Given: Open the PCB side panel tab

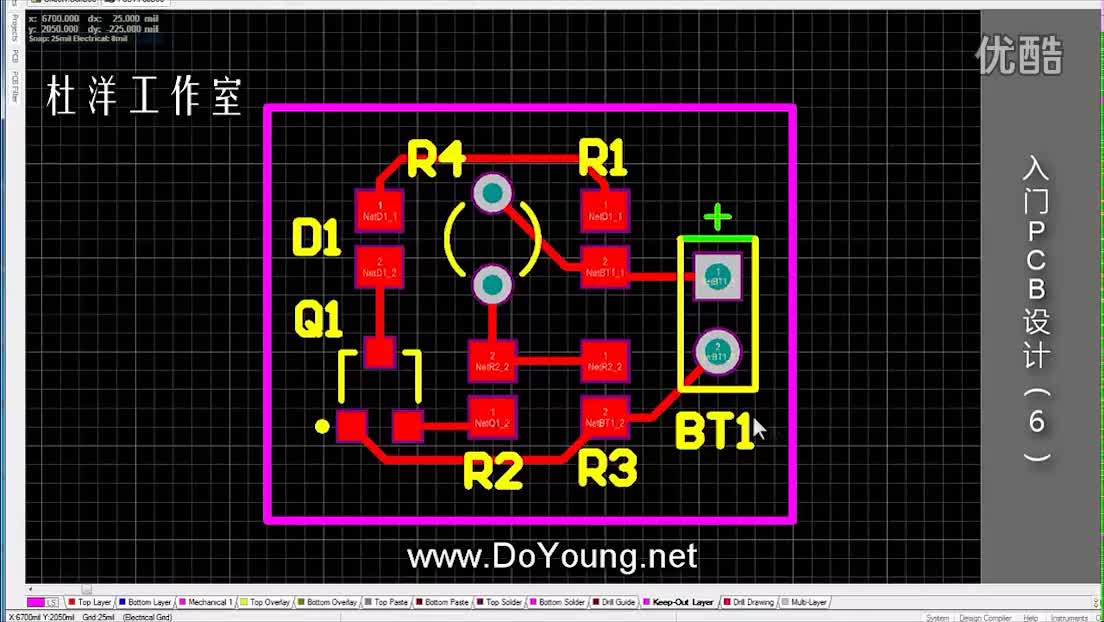Looking at the screenshot, I should point(15,56).
